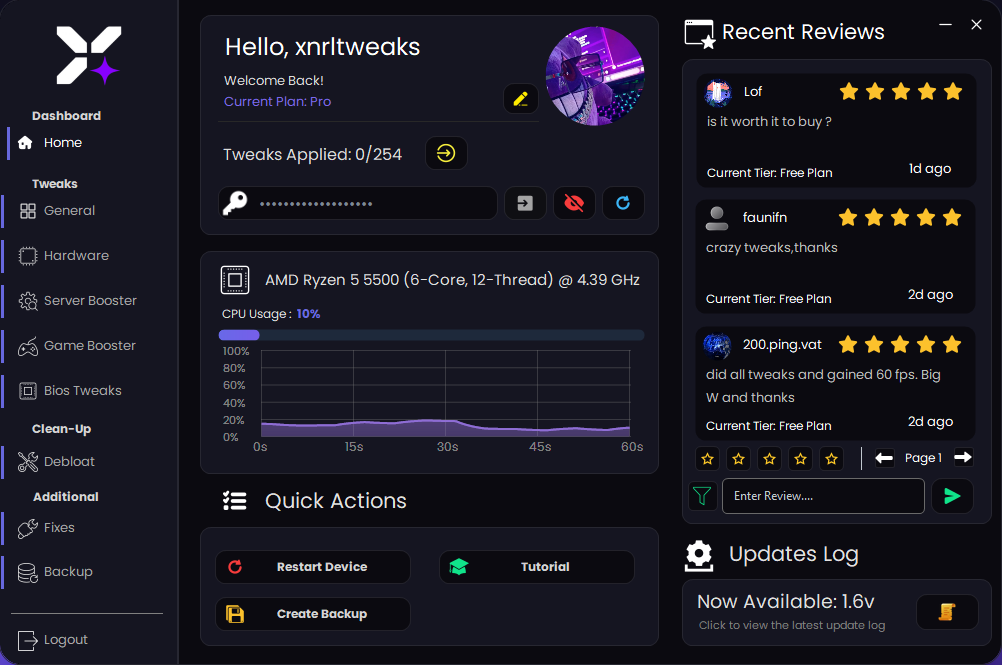Screen dimensions: 1002x665
Task: Navigate to Bios Tweaks page
Action: click(x=82, y=391)
